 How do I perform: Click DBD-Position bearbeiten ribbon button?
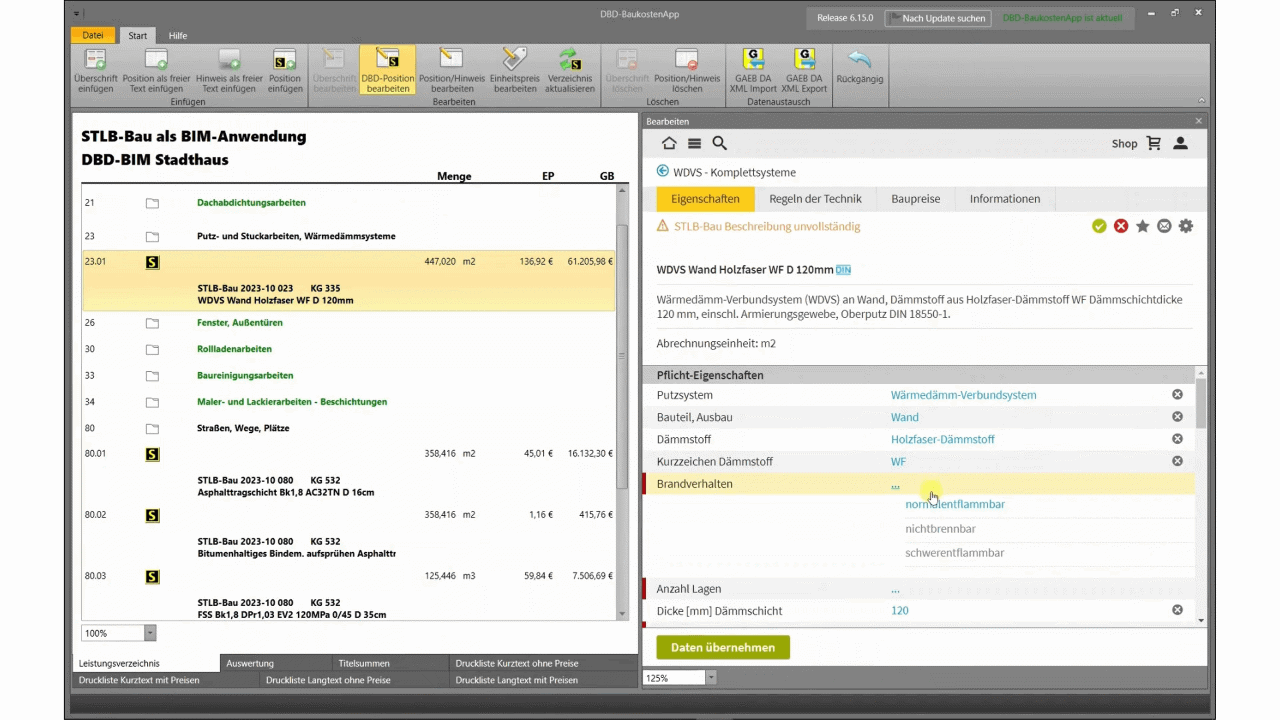click(388, 70)
